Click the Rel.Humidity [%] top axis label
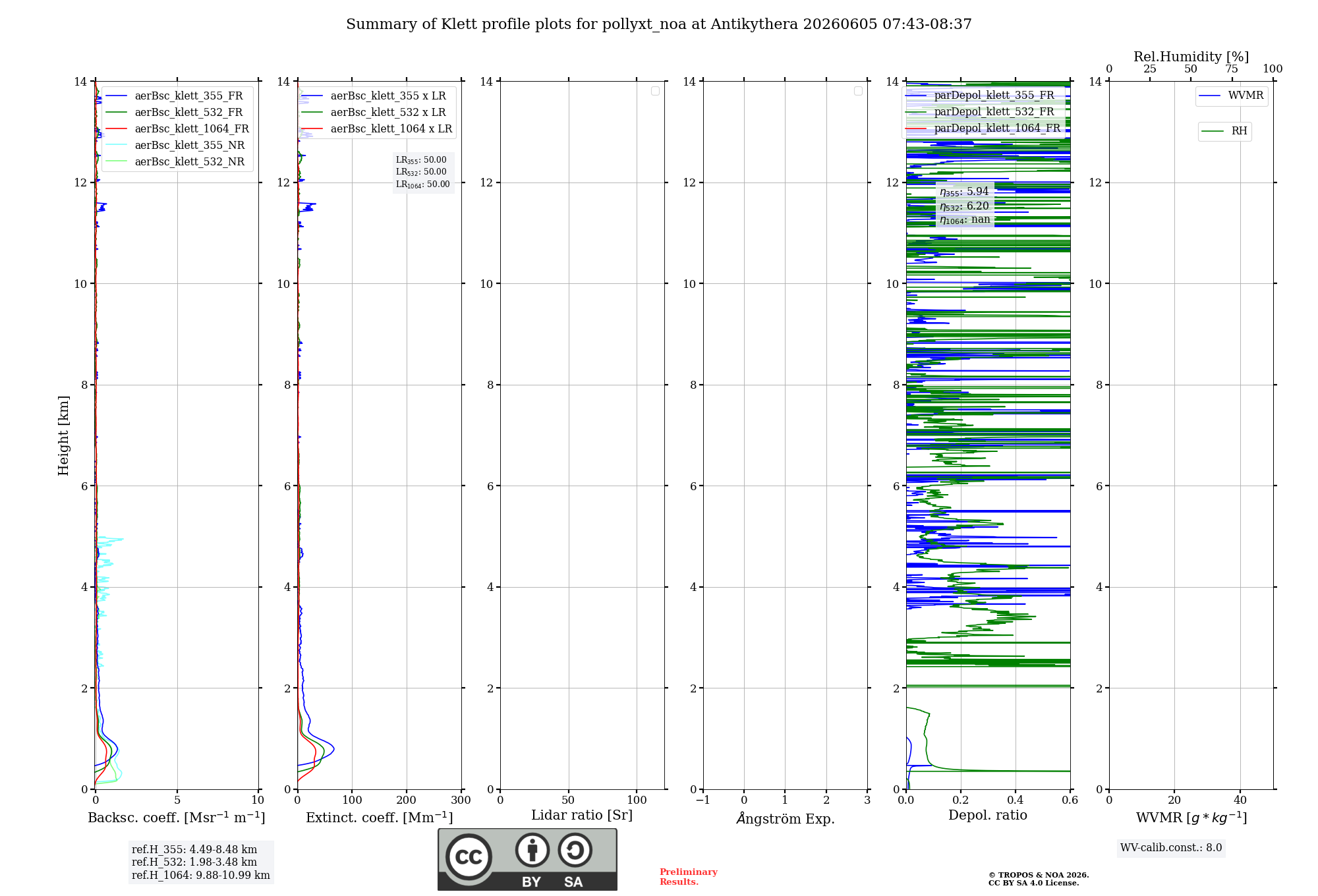 click(1191, 57)
